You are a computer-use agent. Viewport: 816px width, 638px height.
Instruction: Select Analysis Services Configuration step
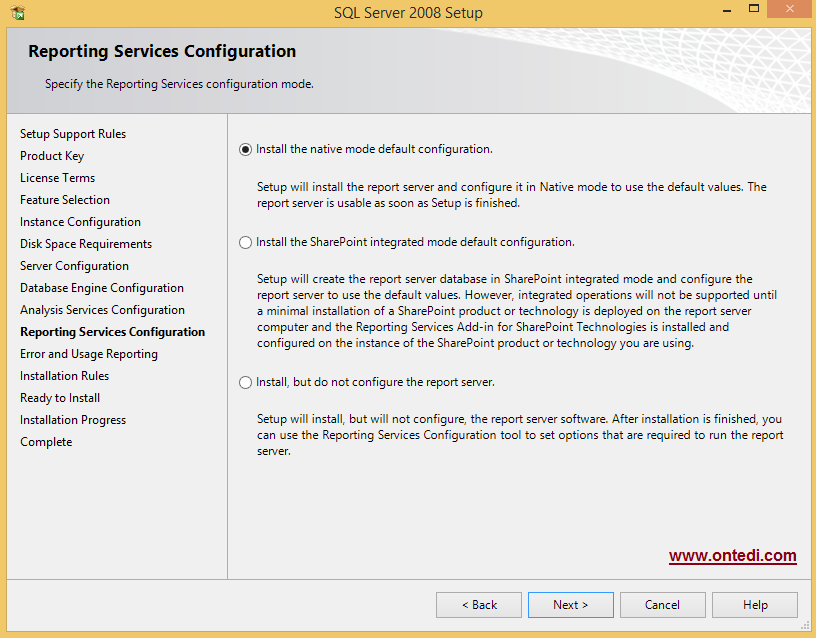point(103,310)
